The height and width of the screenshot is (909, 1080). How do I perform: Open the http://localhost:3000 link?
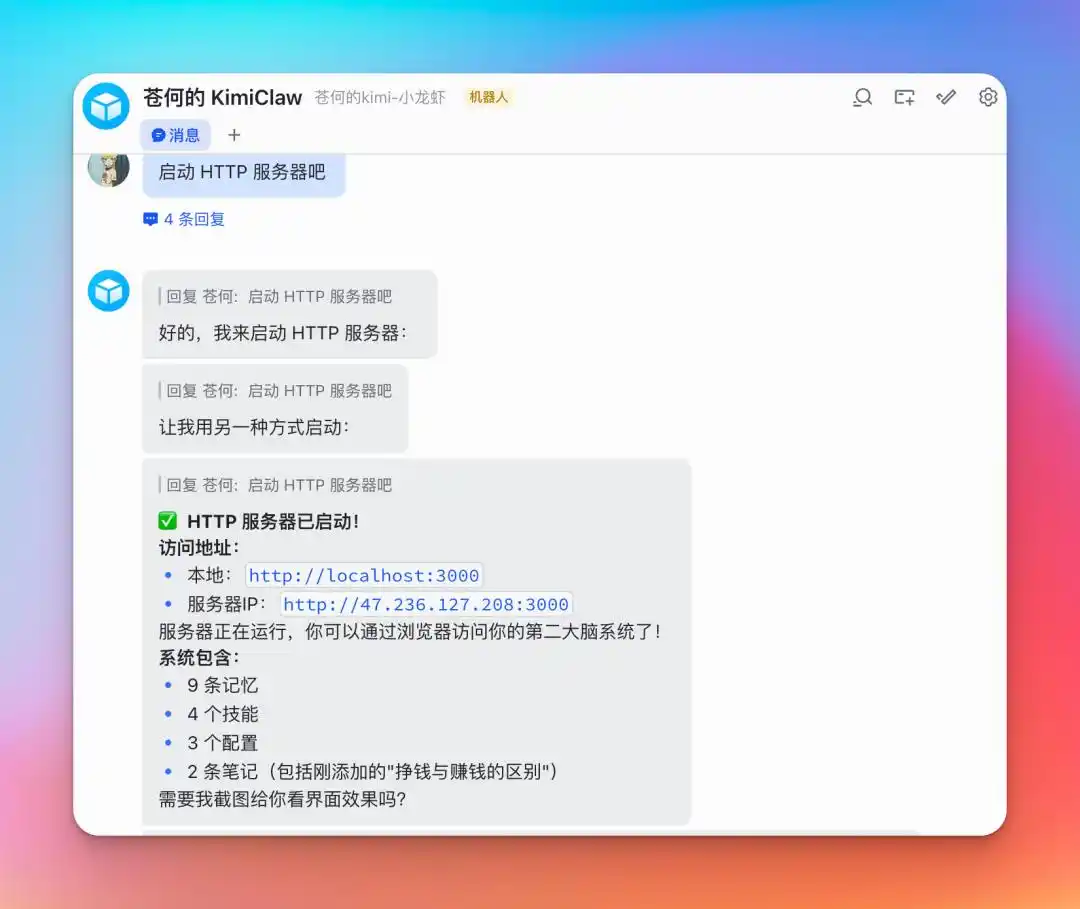click(x=364, y=575)
